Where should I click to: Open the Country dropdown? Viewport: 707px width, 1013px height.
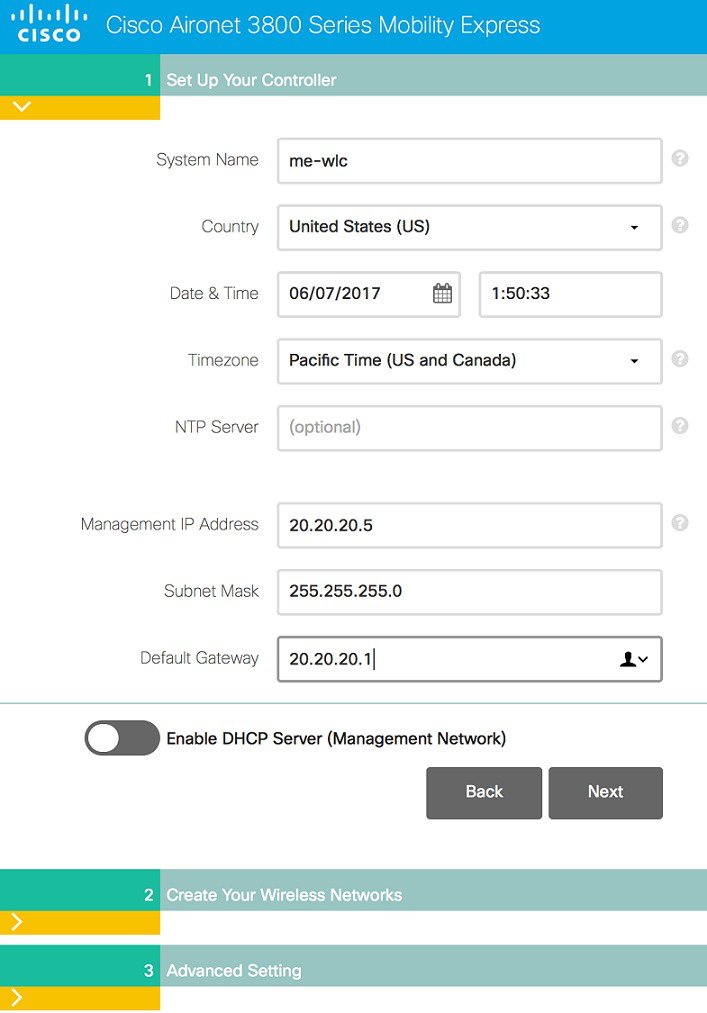pos(470,227)
